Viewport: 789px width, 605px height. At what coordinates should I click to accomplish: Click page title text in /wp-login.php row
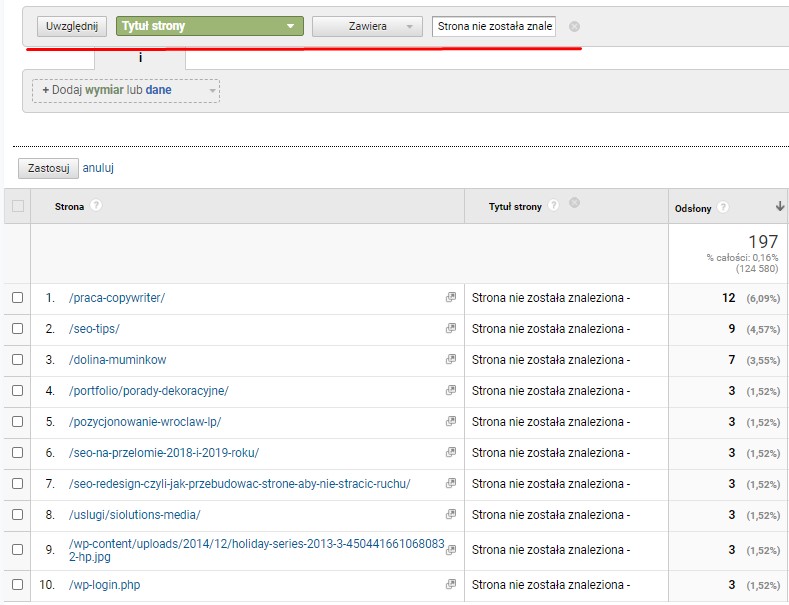click(551, 585)
